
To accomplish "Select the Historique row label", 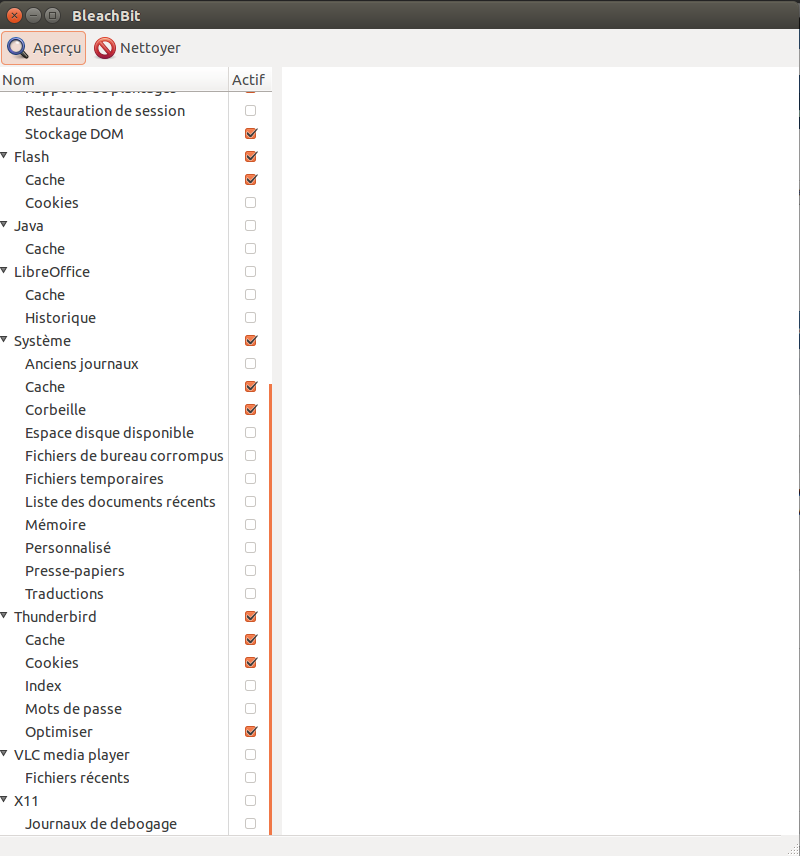I will coord(61,318).
